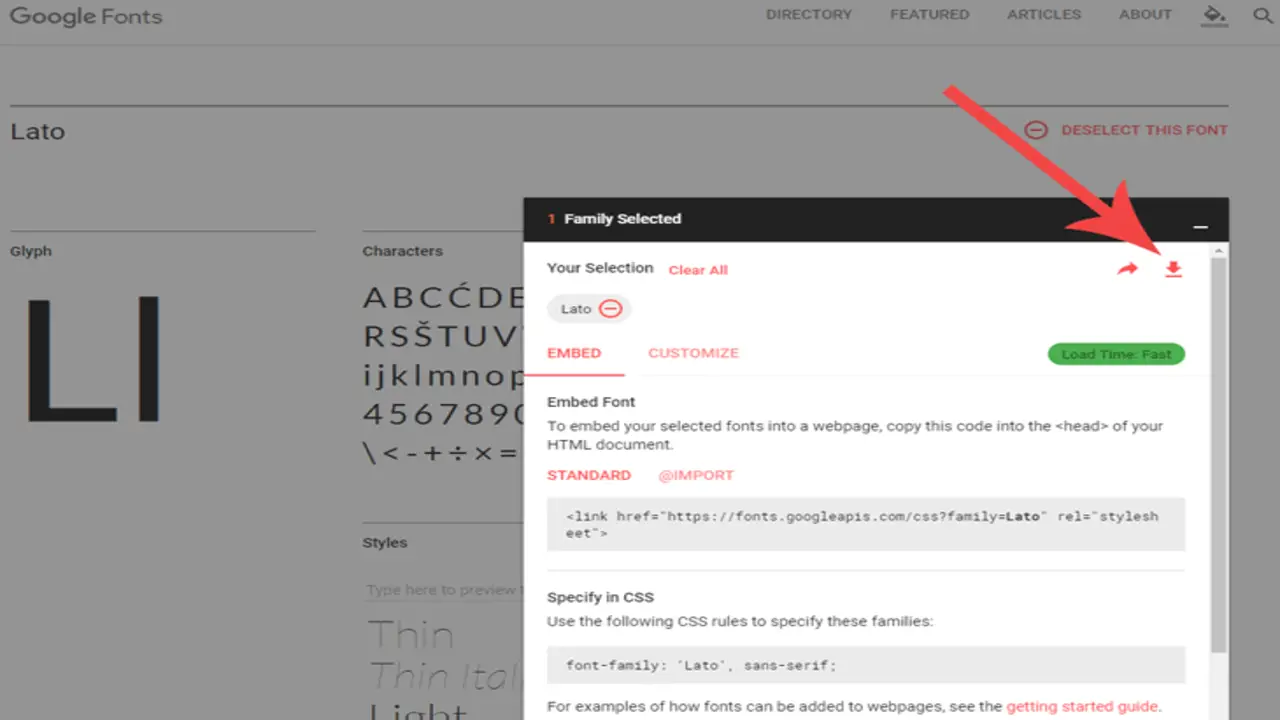Open the search magnifier icon

[1262, 15]
